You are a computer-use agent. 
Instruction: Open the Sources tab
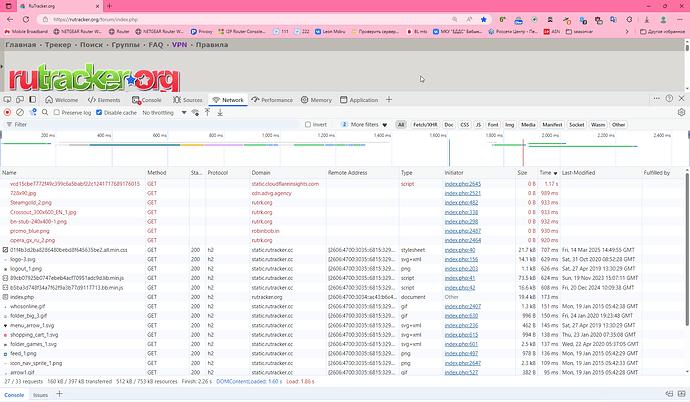(187, 100)
